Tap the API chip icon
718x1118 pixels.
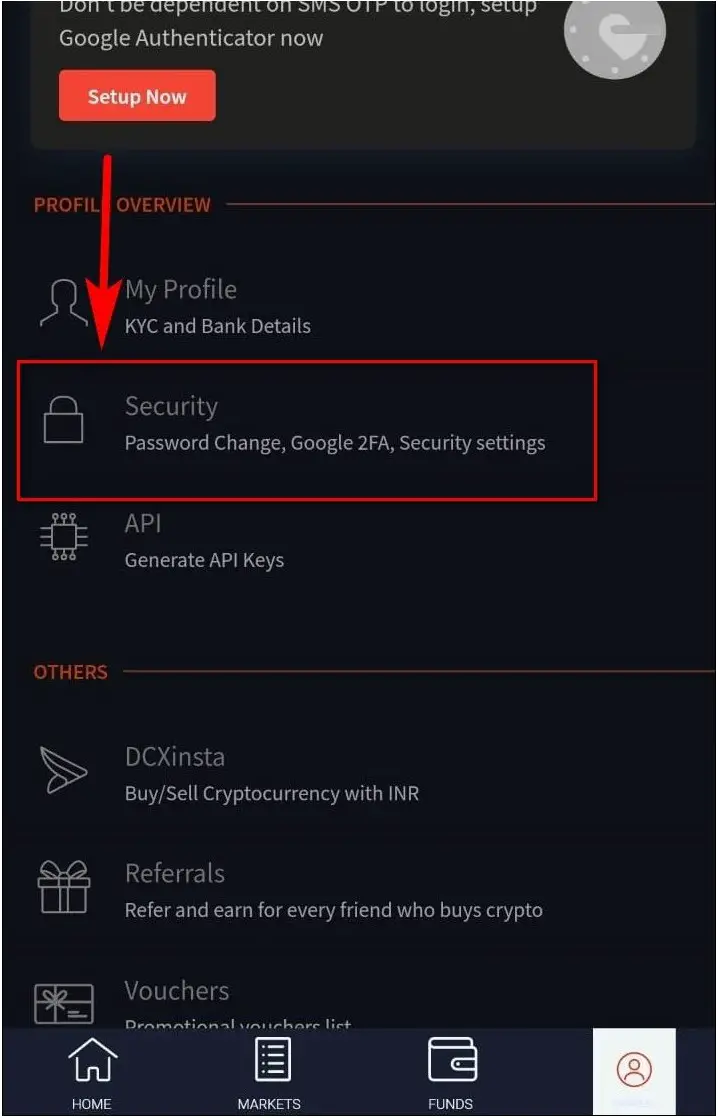click(63, 536)
